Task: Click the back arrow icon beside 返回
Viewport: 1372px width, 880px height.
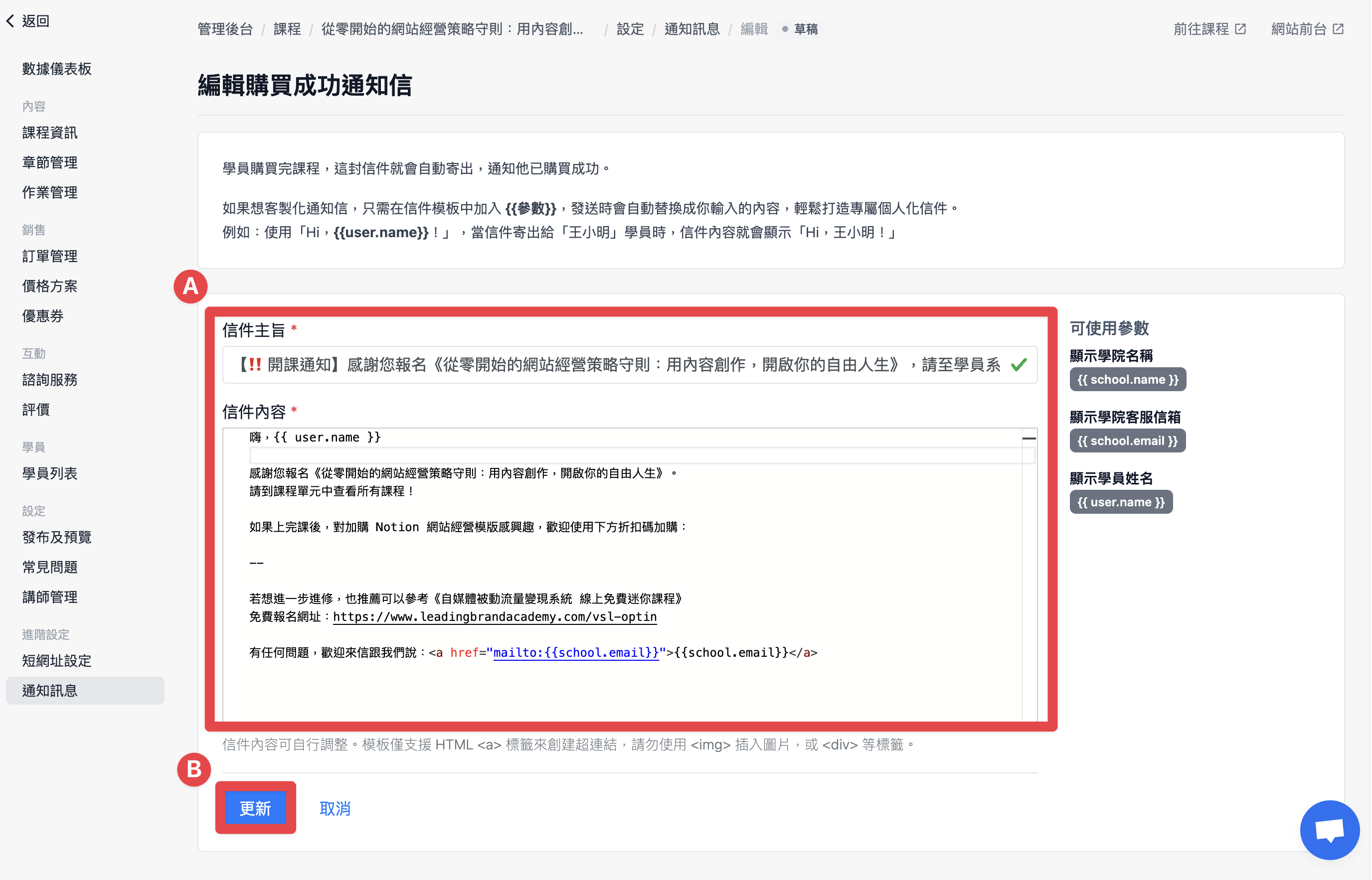Action: tap(10, 21)
